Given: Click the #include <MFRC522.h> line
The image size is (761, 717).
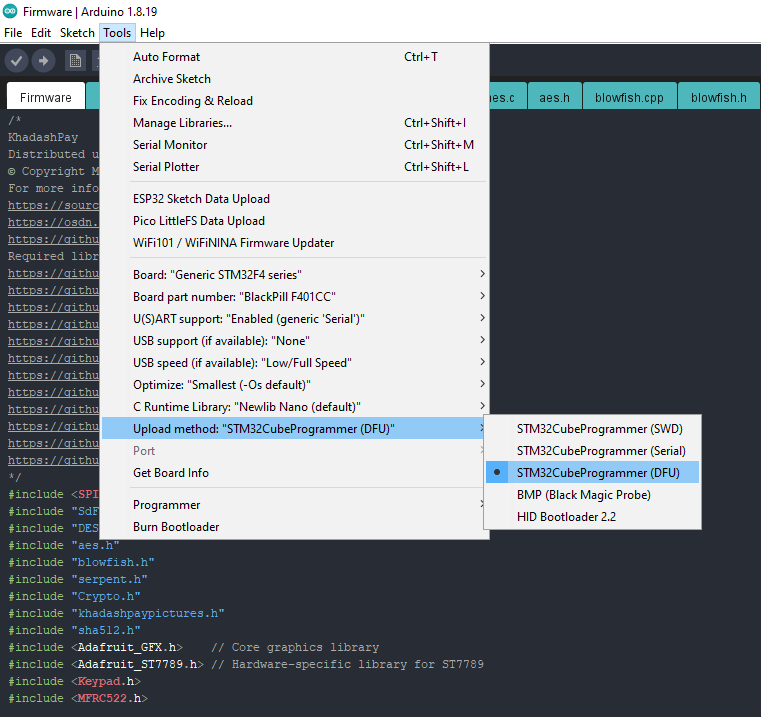Looking at the screenshot, I should [78, 698].
